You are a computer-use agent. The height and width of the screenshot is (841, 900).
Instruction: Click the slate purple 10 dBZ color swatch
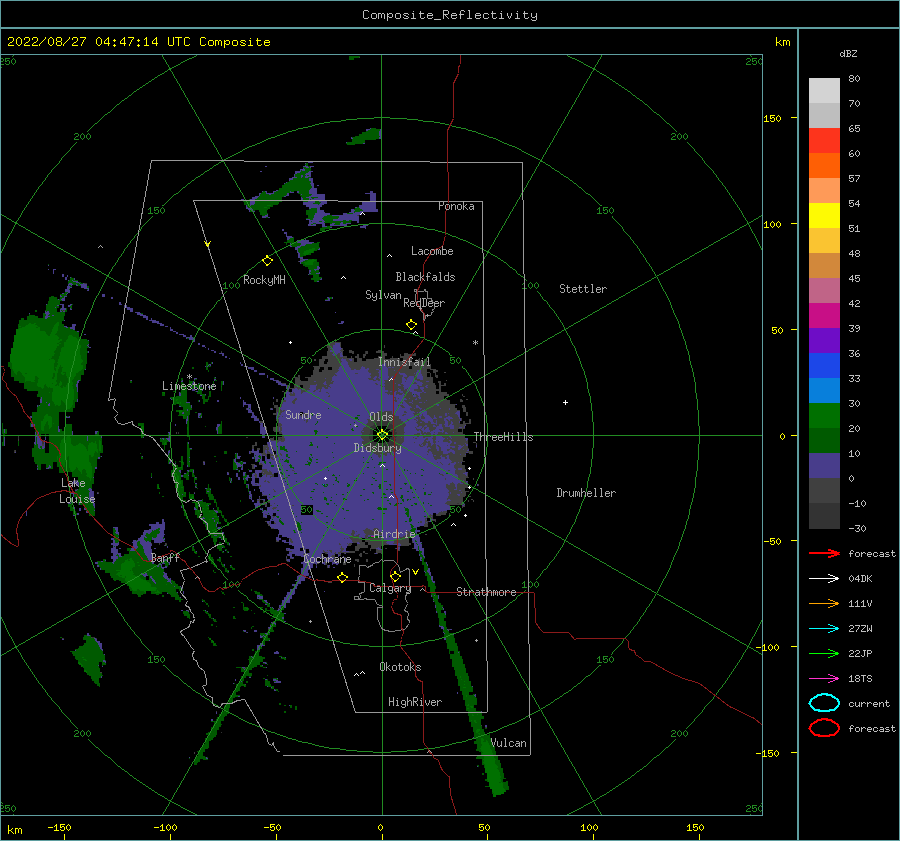tap(824, 465)
